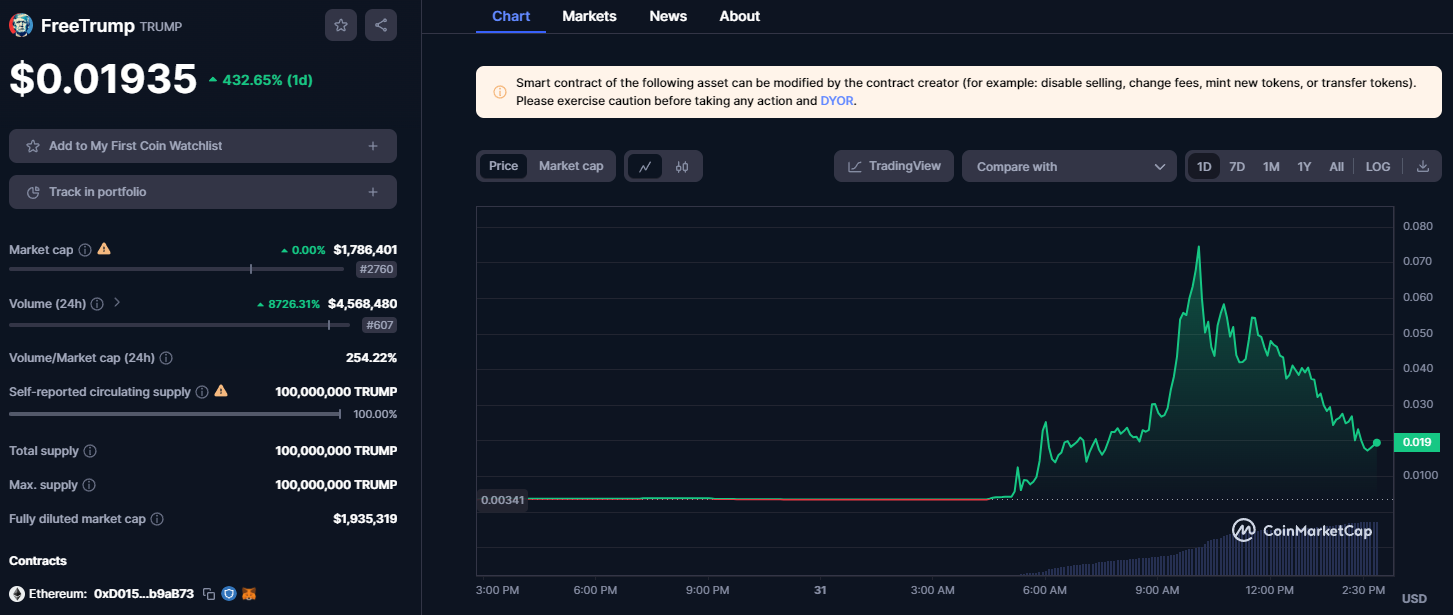The height and width of the screenshot is (615, 1453).
Task: Click the $0.01935 price value
Action: [x=103, y=79]
